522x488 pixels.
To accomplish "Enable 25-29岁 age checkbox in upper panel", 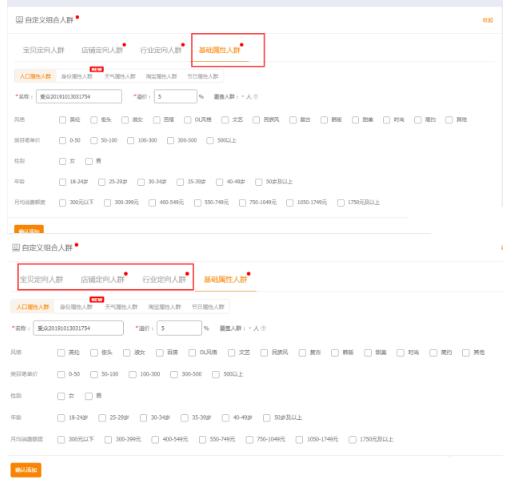I will coord(102,182).
